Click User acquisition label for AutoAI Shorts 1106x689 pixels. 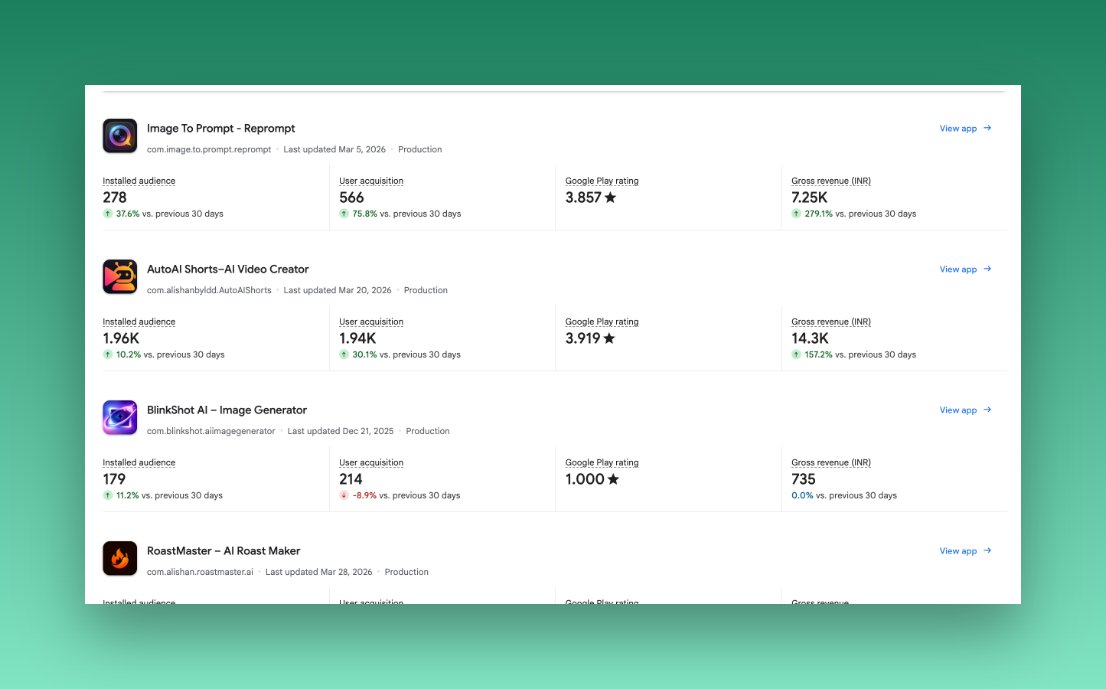coord(371,322)
